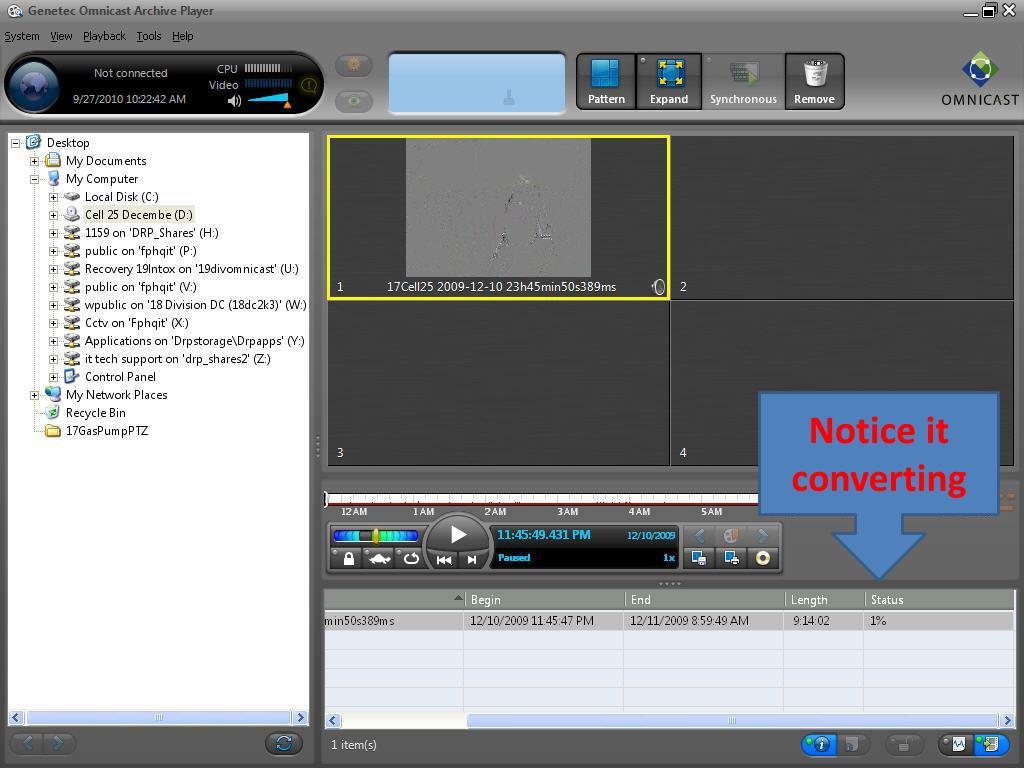Expand Cctv on 'Fphqit' (X:) node
Image resolution: width=1024 pixels, height=768 pixels.
tap(54, 323)
